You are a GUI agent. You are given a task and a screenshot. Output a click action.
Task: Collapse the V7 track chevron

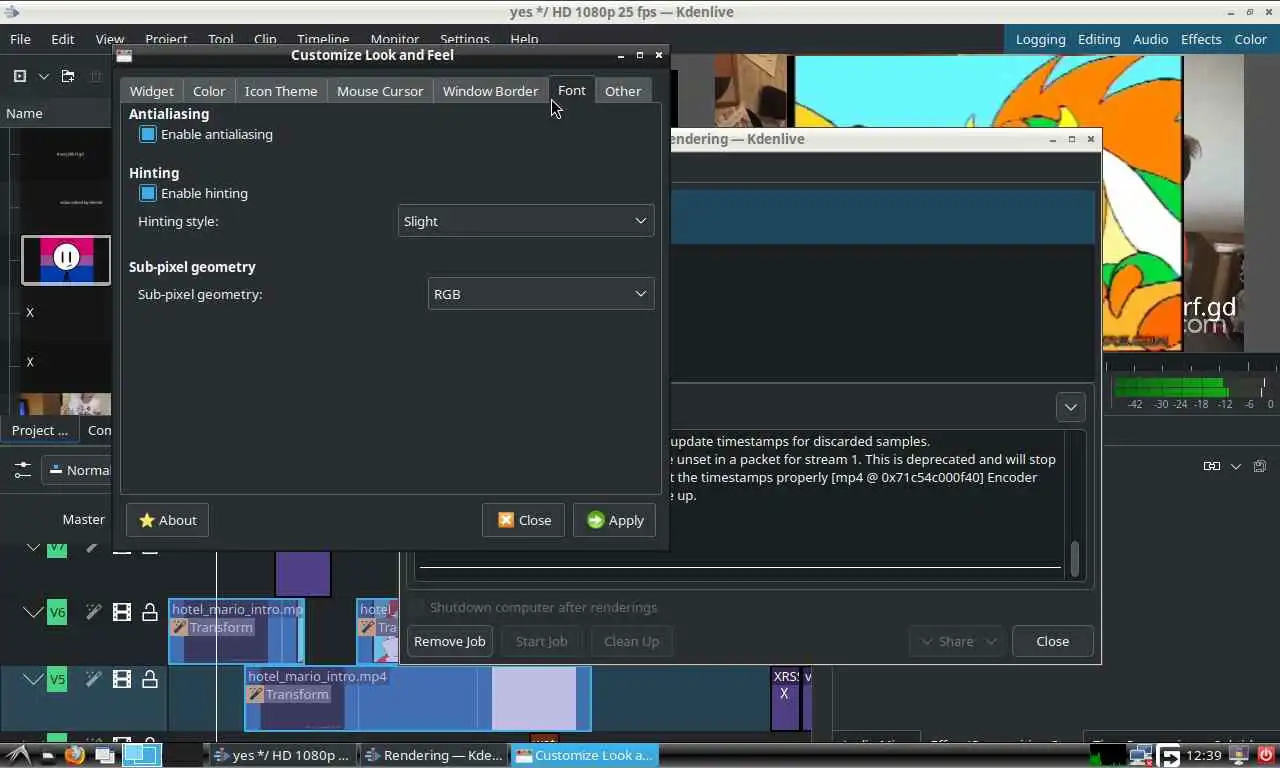coord(33,548)
